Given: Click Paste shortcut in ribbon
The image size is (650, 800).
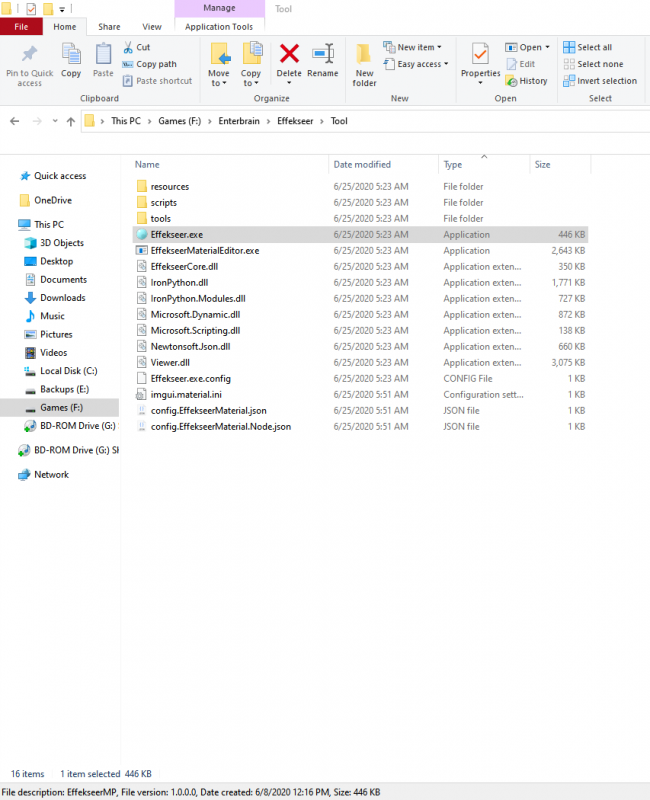Looking at the screenshot, I should tap(157, 81).
